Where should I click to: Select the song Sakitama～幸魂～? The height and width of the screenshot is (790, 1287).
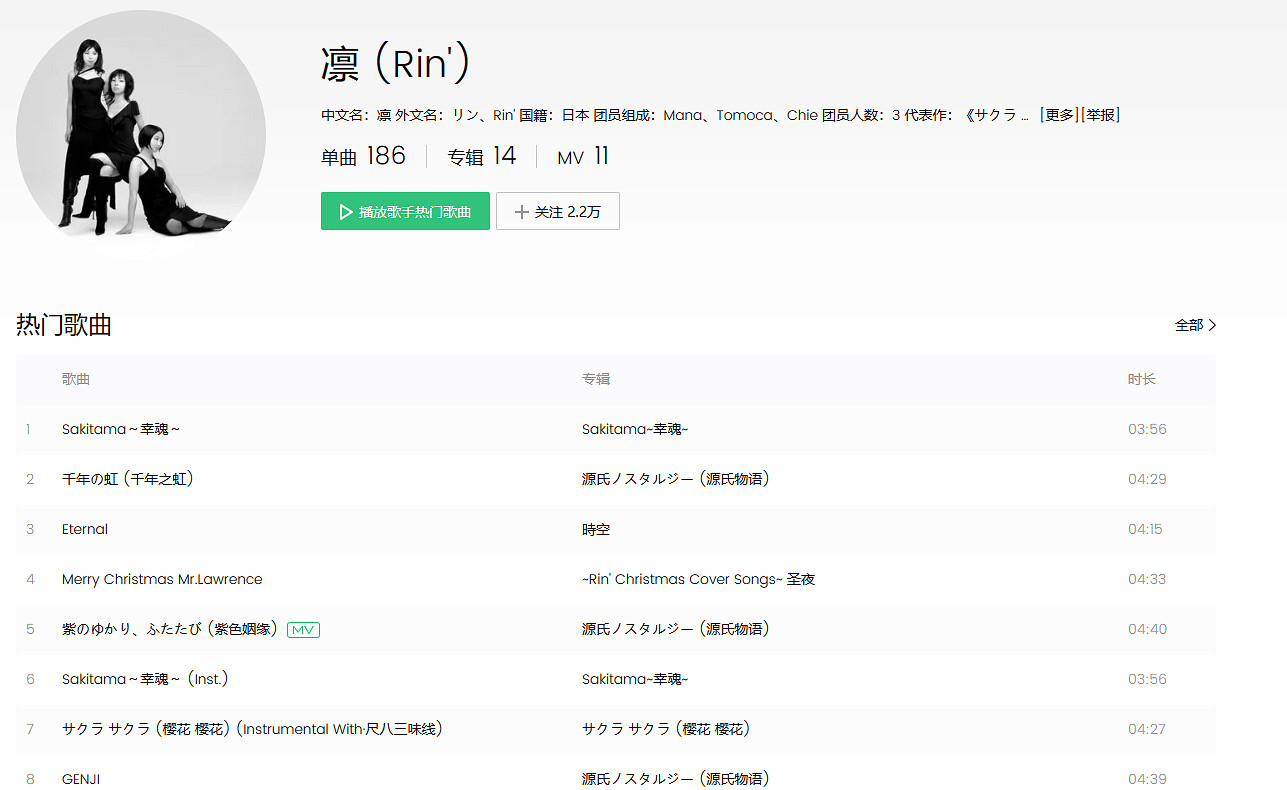point(121,428)
